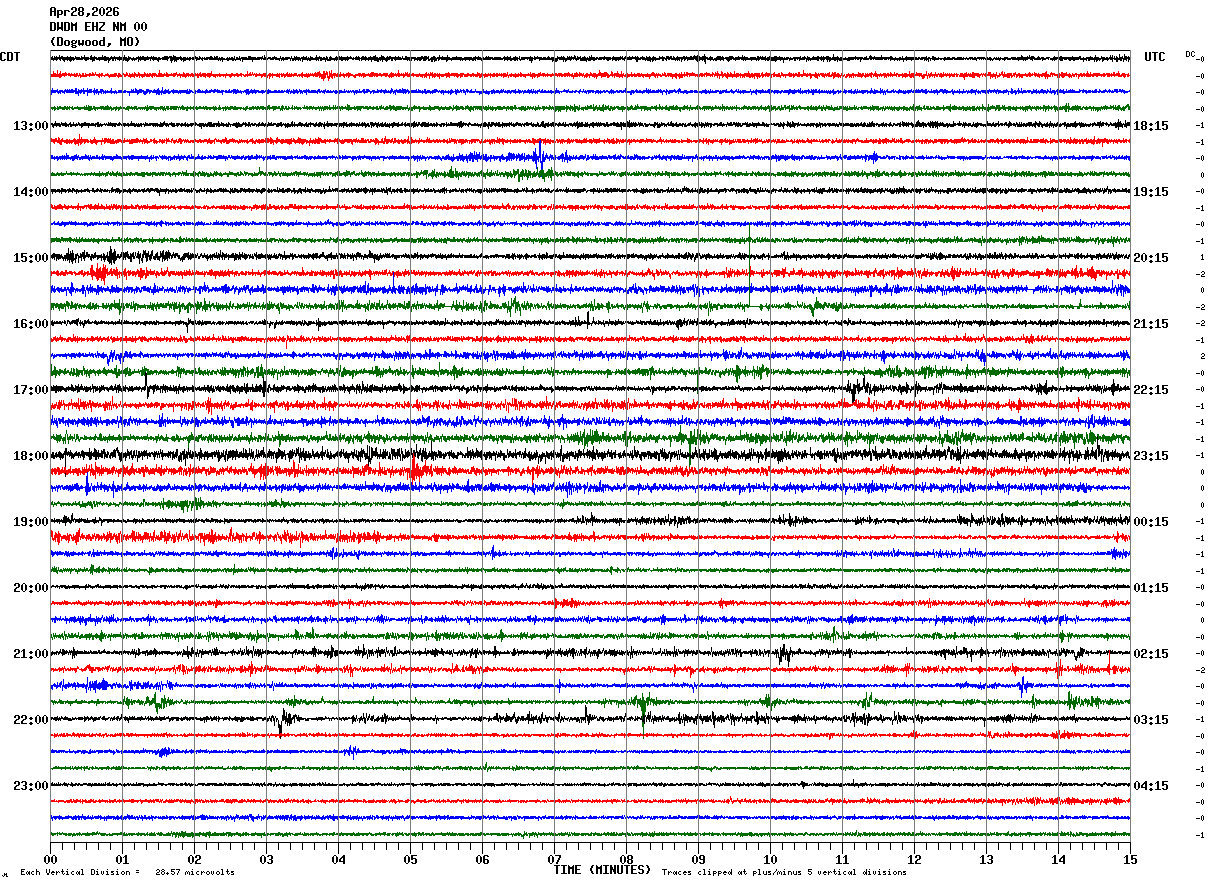Click the Each Vertical Division microvolts note
Image resolution: width=1210 pixels, height=886 pixels.
[127, 872]
